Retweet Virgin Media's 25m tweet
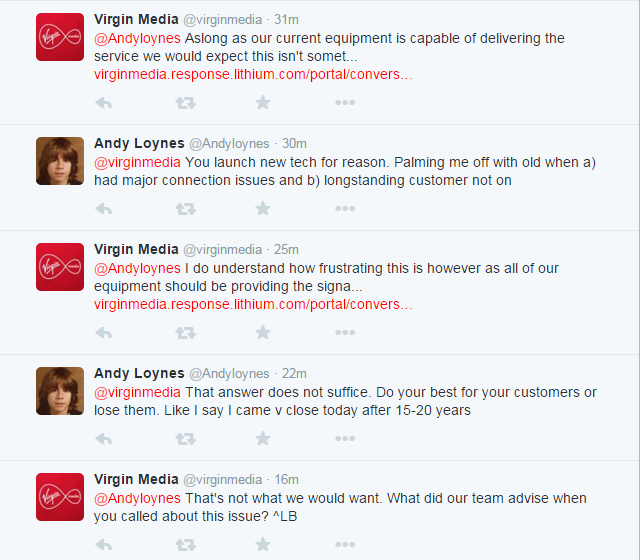 click(185, 332)
